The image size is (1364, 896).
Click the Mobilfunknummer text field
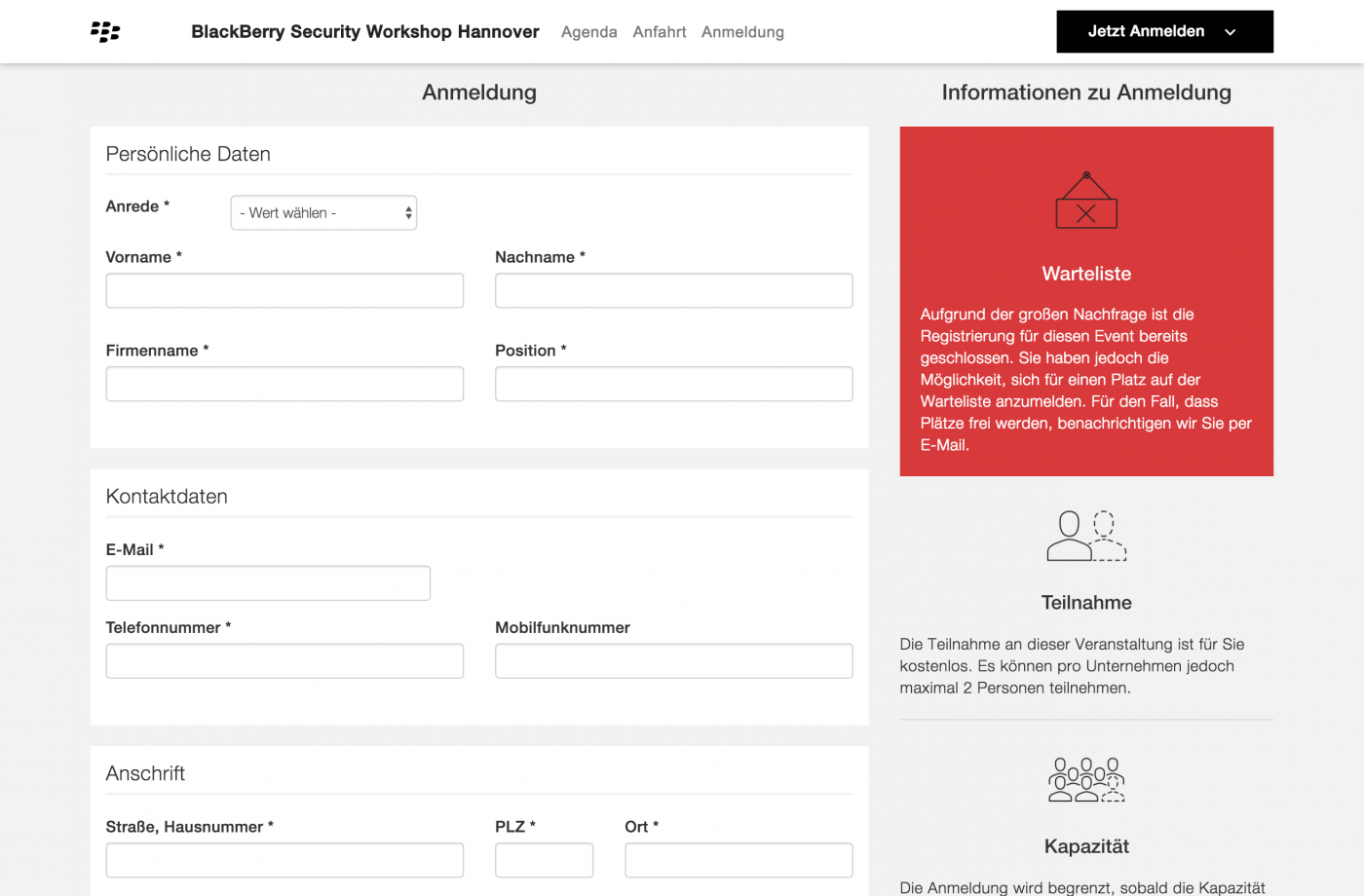[674, 661]
